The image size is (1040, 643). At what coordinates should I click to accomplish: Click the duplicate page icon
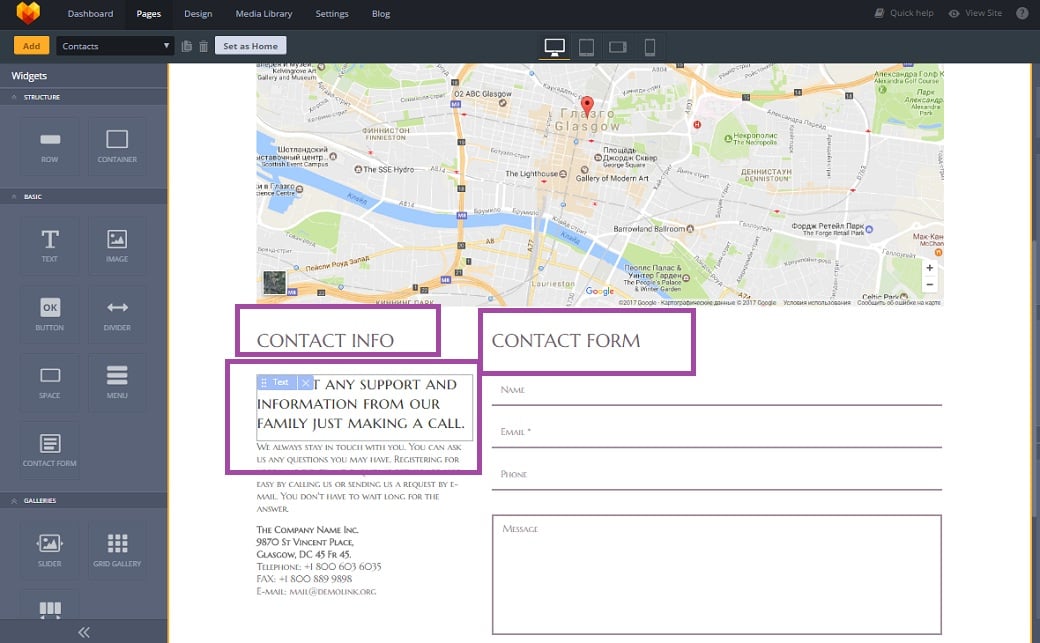coord(187,46)
